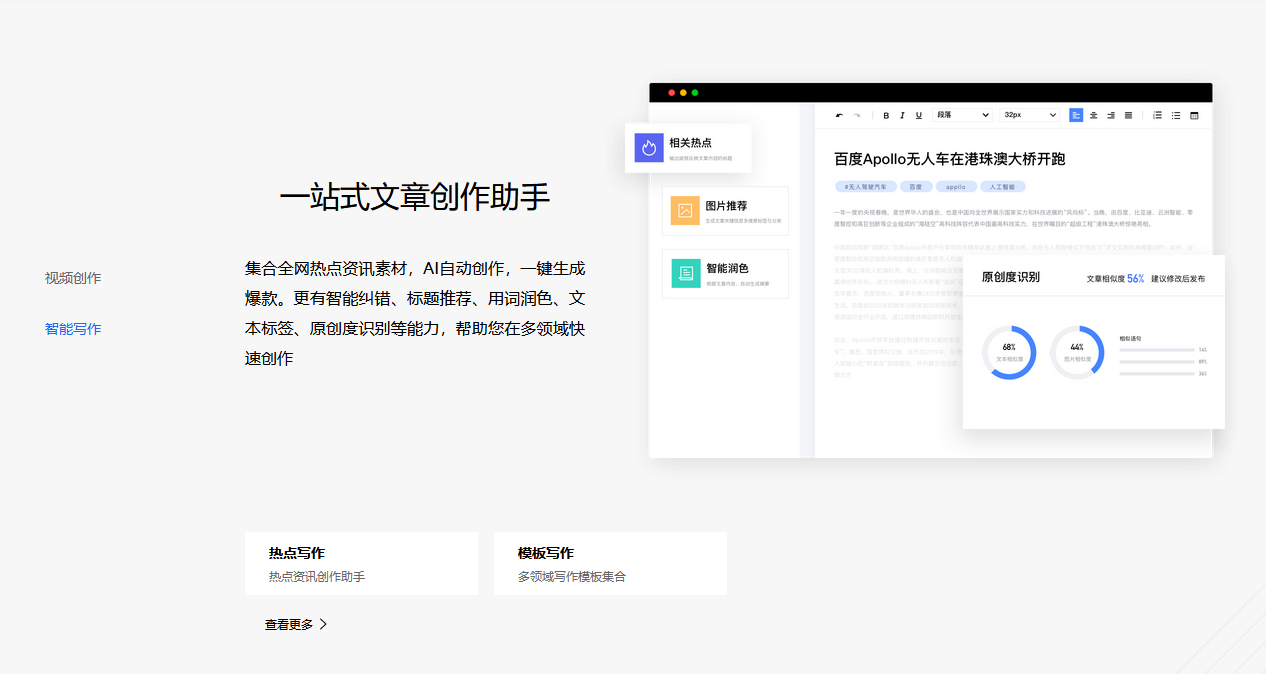The image size is (1266, 674).
Task: Select the 智能写作 sidebar item
Action: pyautogui.click(x=72, y=328)
